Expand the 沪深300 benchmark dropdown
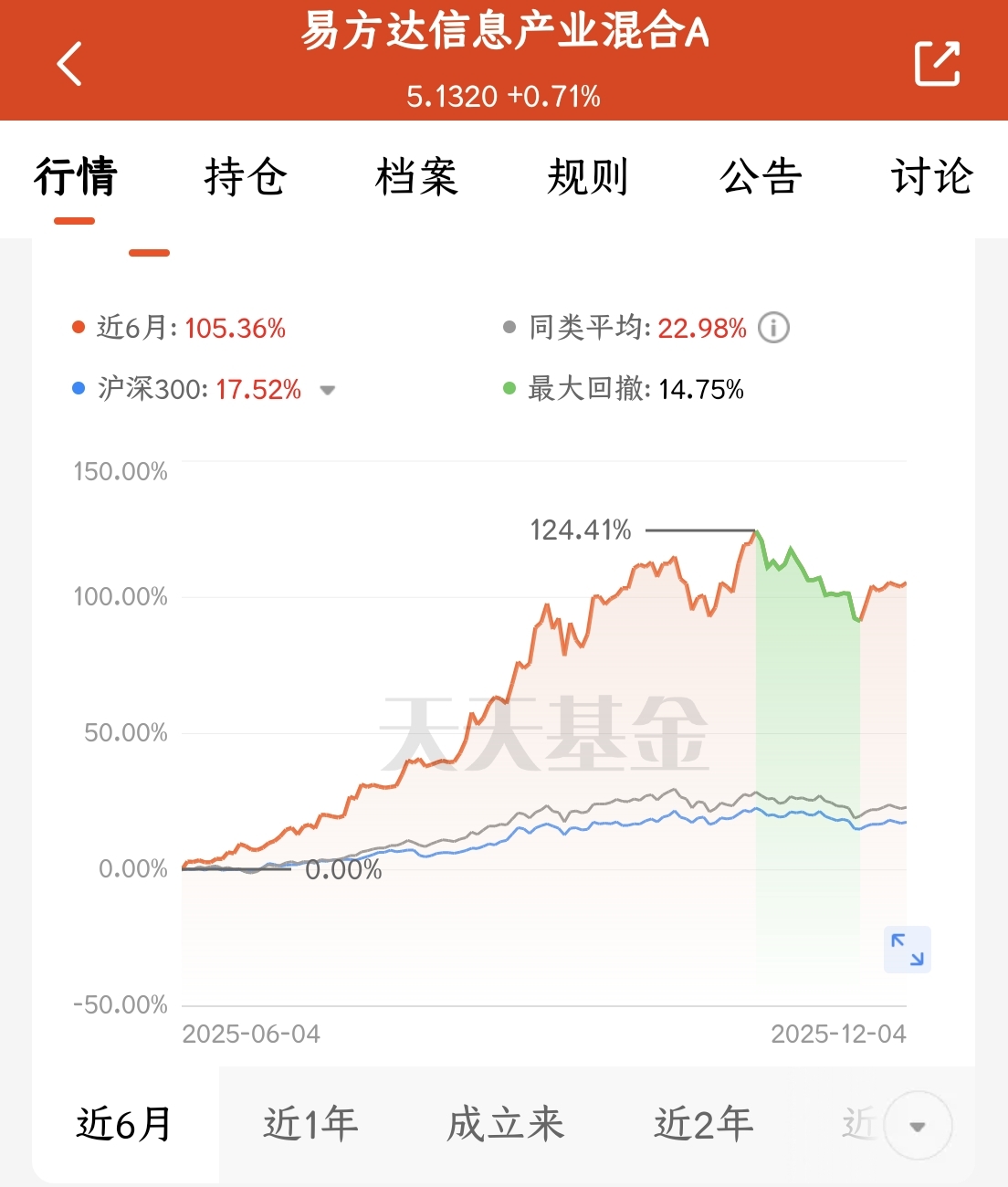Screen dimensions: 1008x1187 [x=327, y=390]
